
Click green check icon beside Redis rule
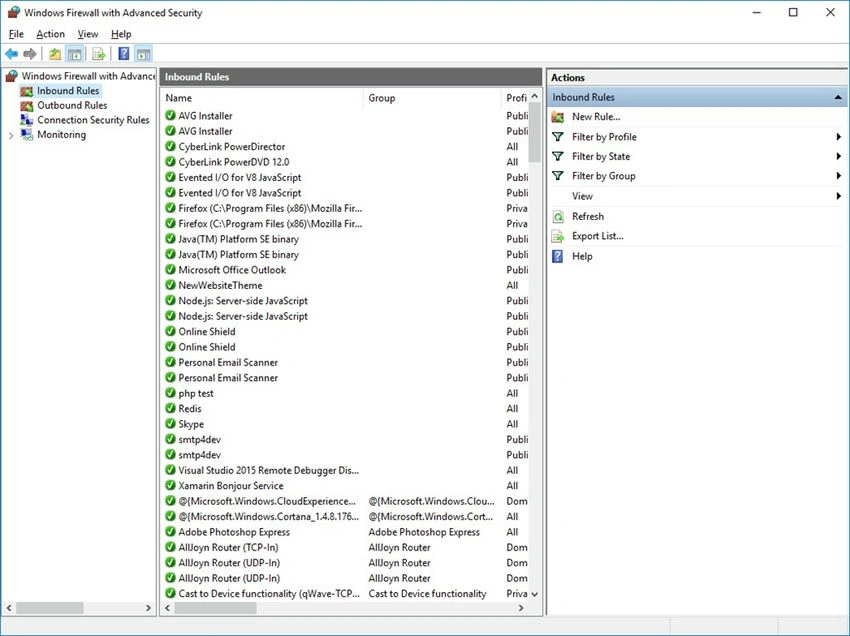(170, 408)
